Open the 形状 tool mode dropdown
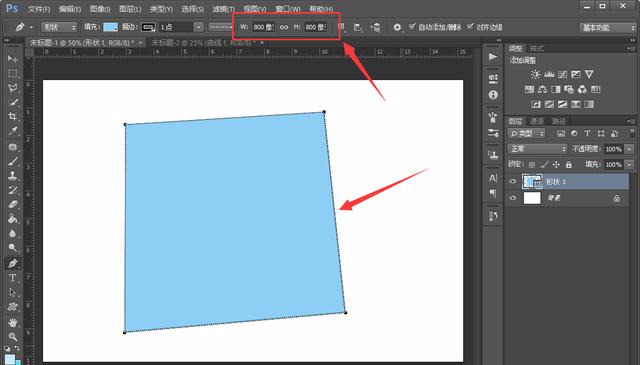The height and width of the screenshot is (365, 640). tap(59, 27)
